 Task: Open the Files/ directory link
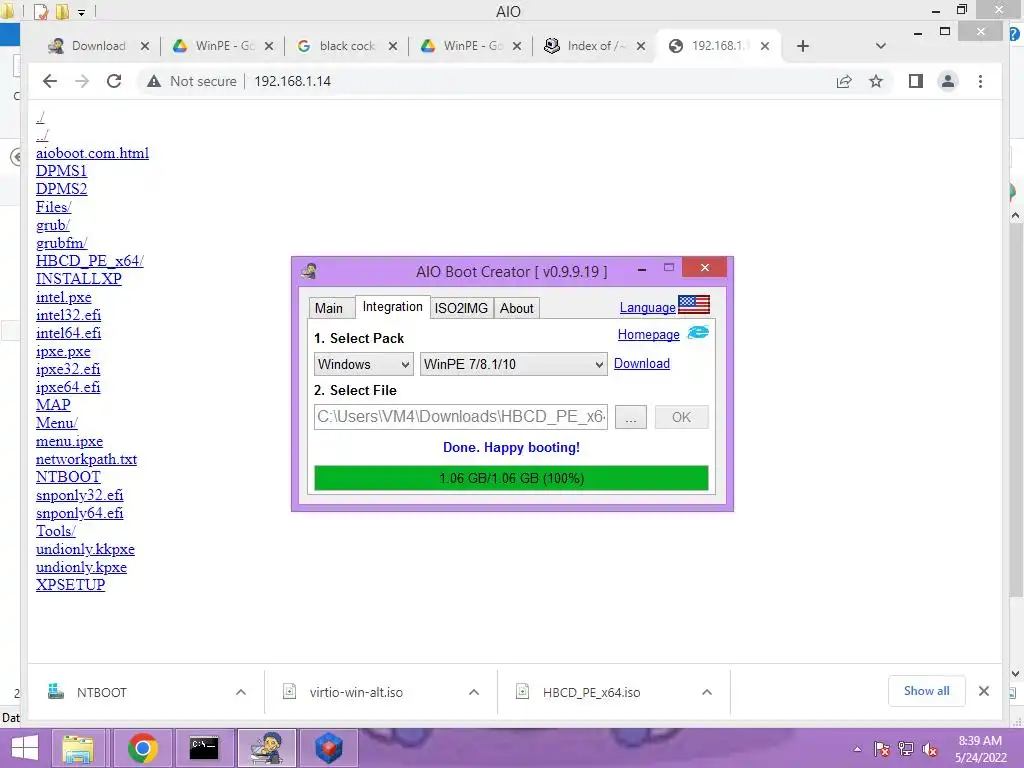[54, 207]
